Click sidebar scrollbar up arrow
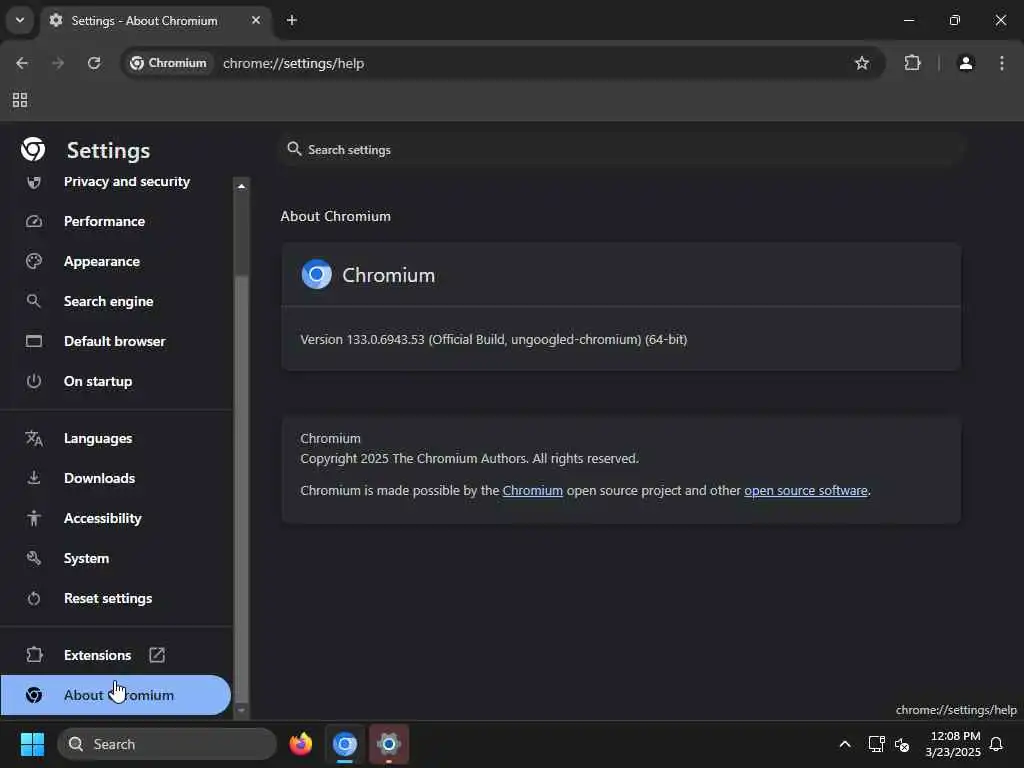The image size is (1024, 768). click(x=242, y=186)
